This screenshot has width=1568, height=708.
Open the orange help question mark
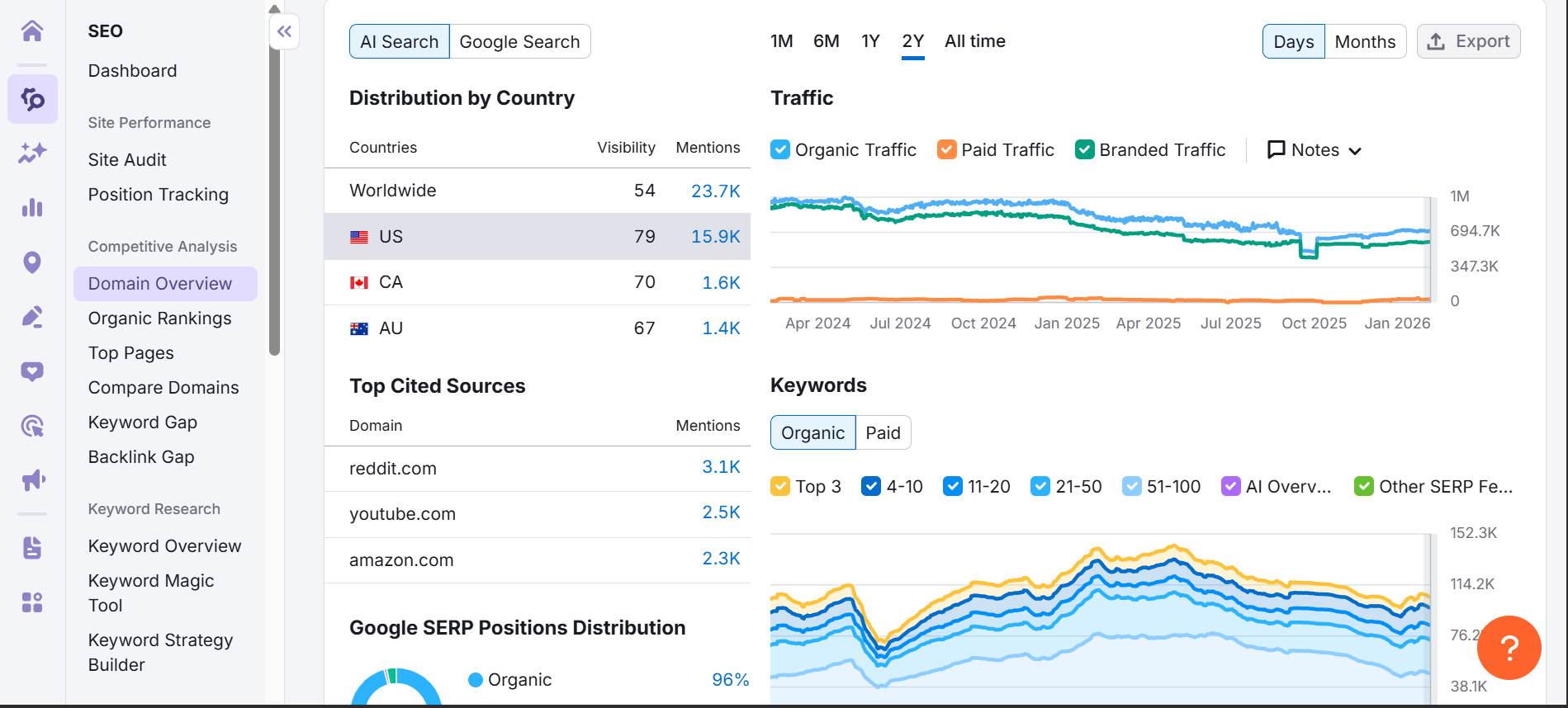tap(1509, 648)
